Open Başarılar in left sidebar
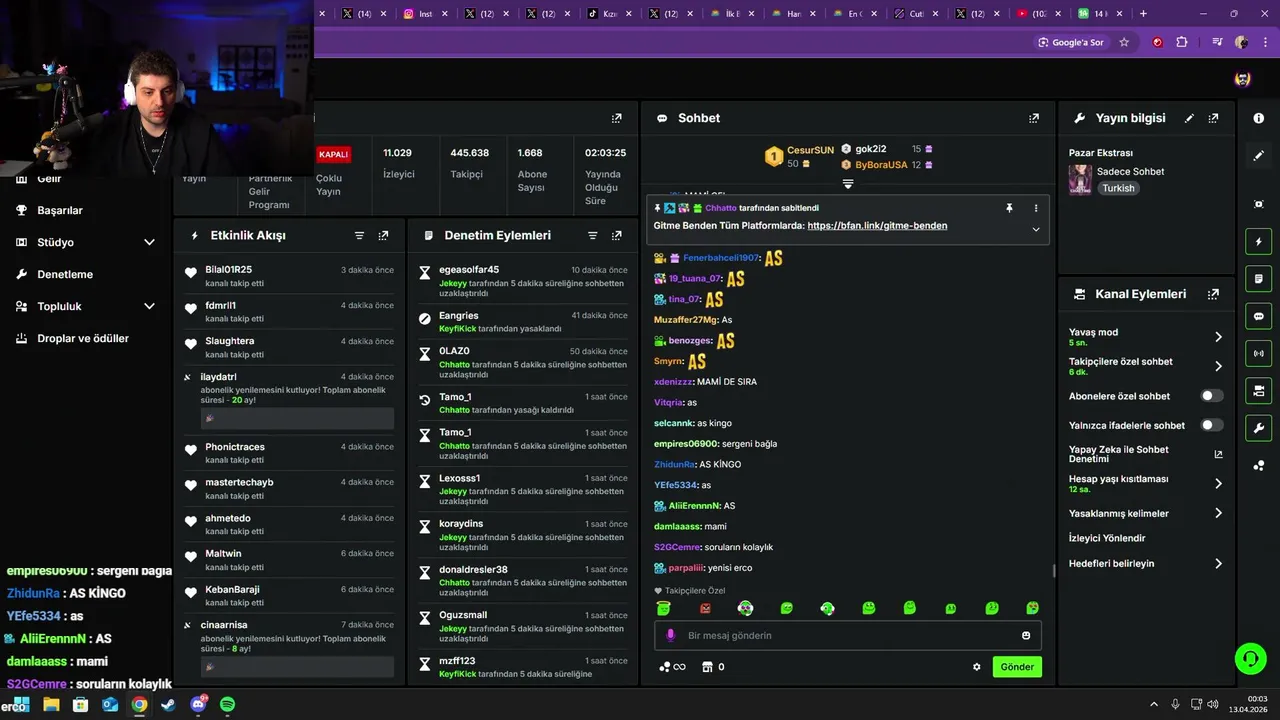Viewport: 1280px width, 720px height. point(60,210)
